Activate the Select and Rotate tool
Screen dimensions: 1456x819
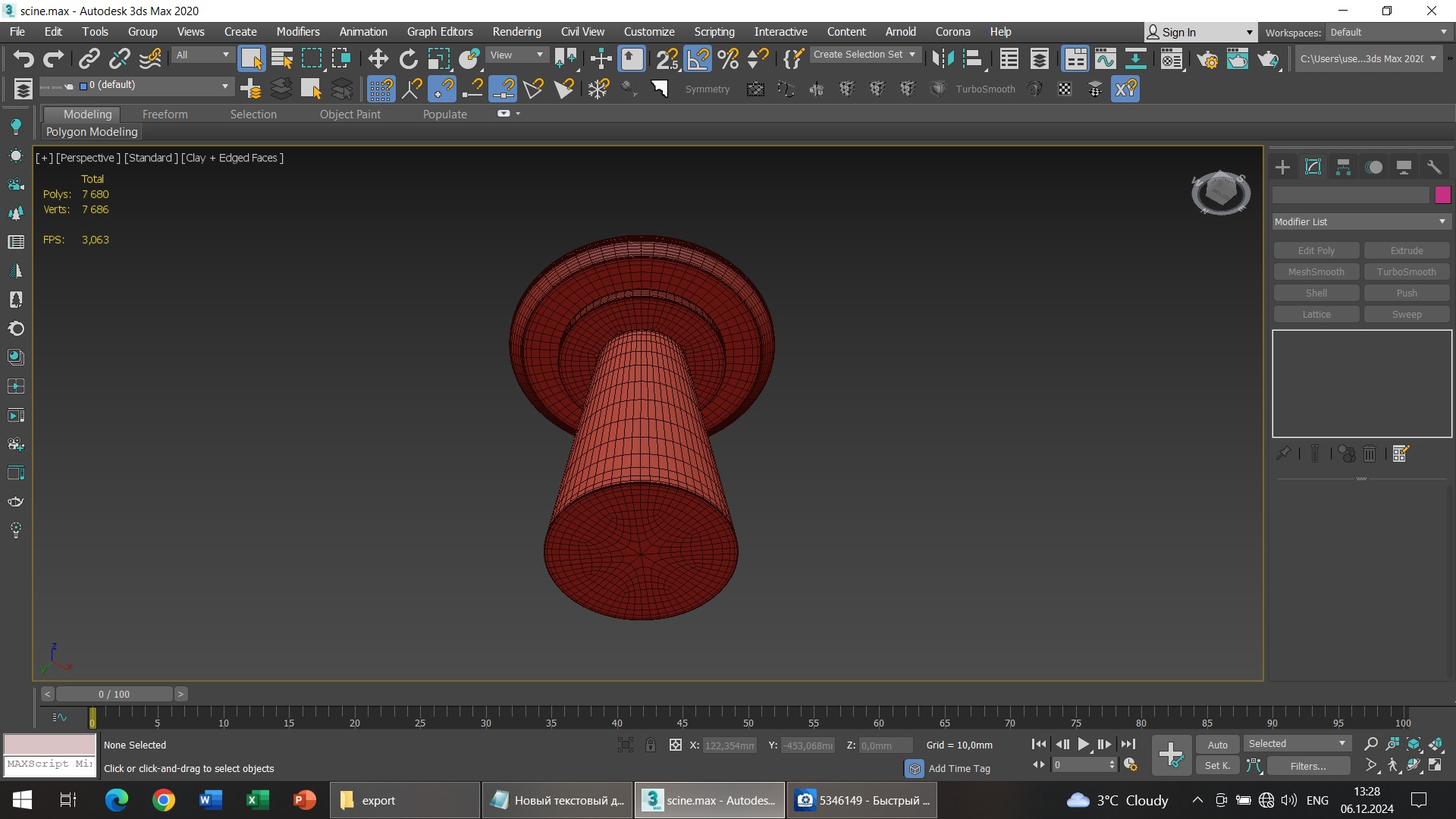[408, 58]
